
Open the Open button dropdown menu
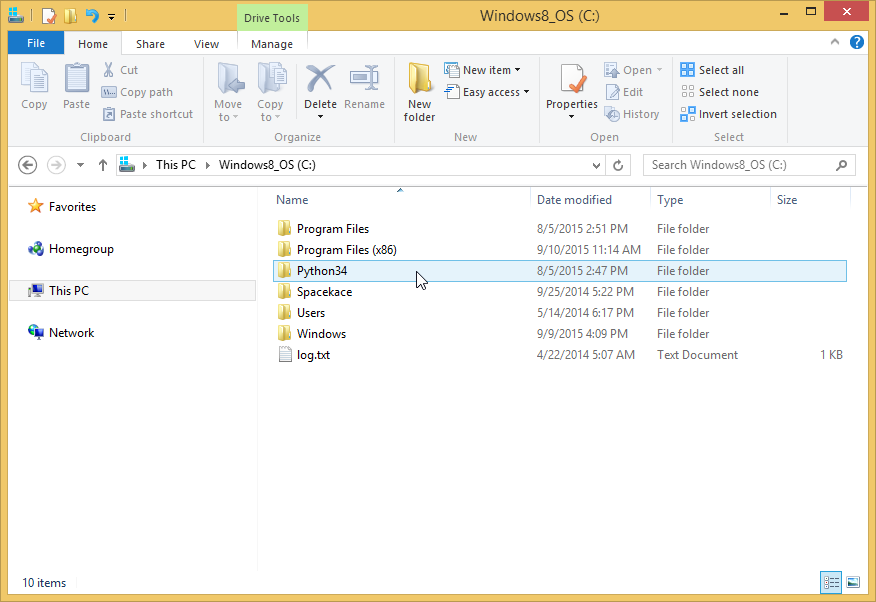click(x=660, y=70)
